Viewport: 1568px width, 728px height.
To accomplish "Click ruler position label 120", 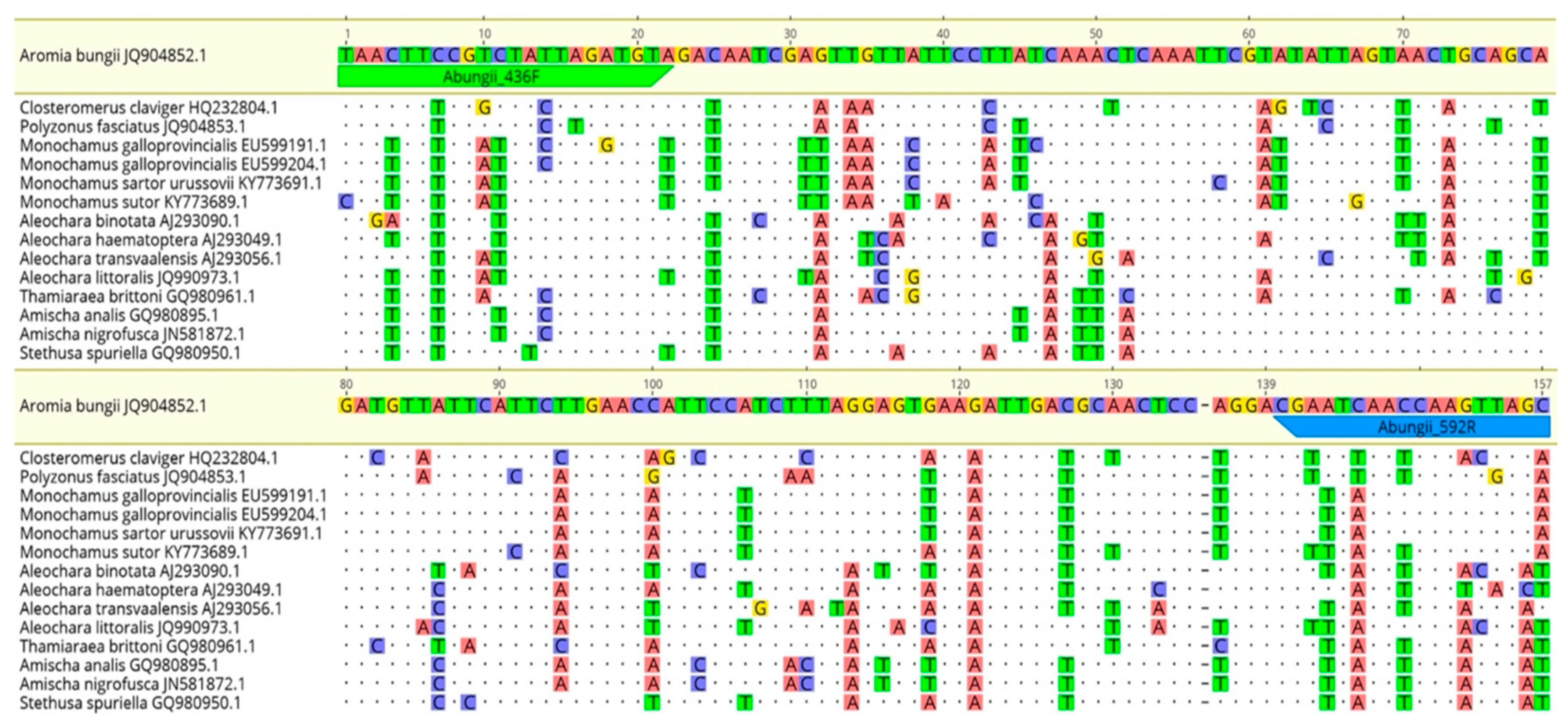I will pos(959,384).
